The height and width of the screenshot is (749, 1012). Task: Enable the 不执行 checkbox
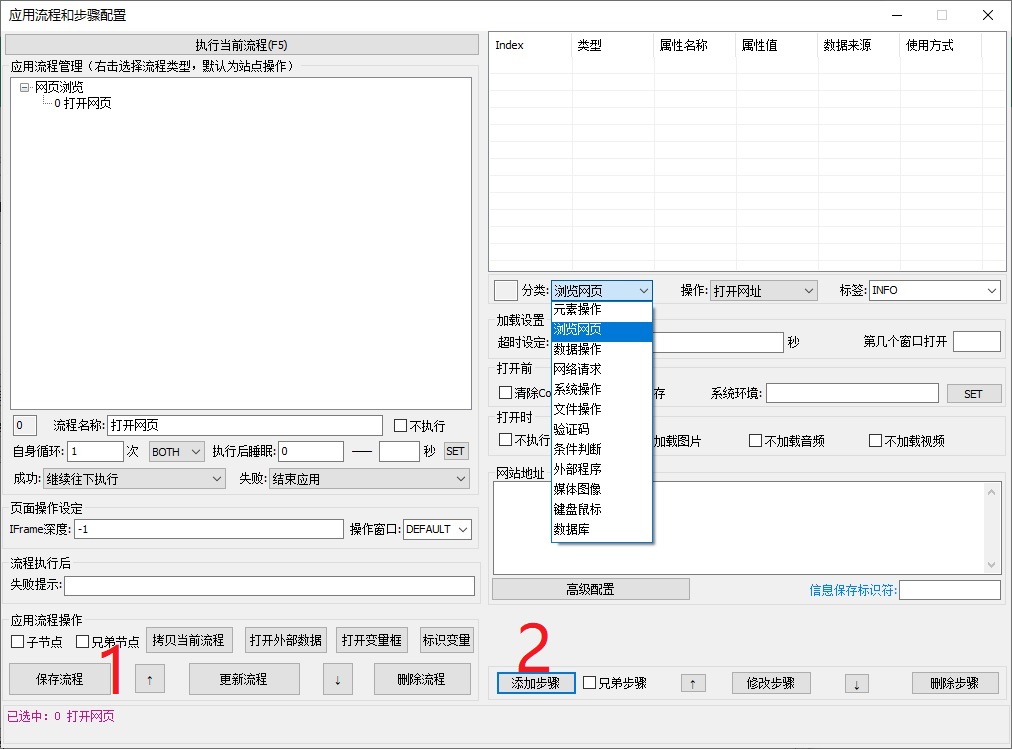coord(403,425)
